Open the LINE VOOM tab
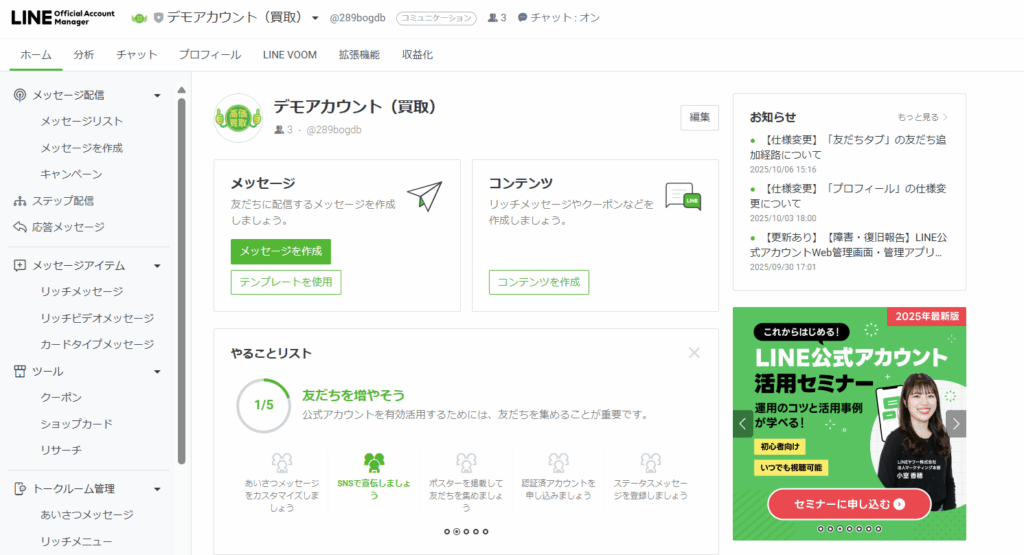The width and height of the screenshot is (1024, 555). point(289,55)
